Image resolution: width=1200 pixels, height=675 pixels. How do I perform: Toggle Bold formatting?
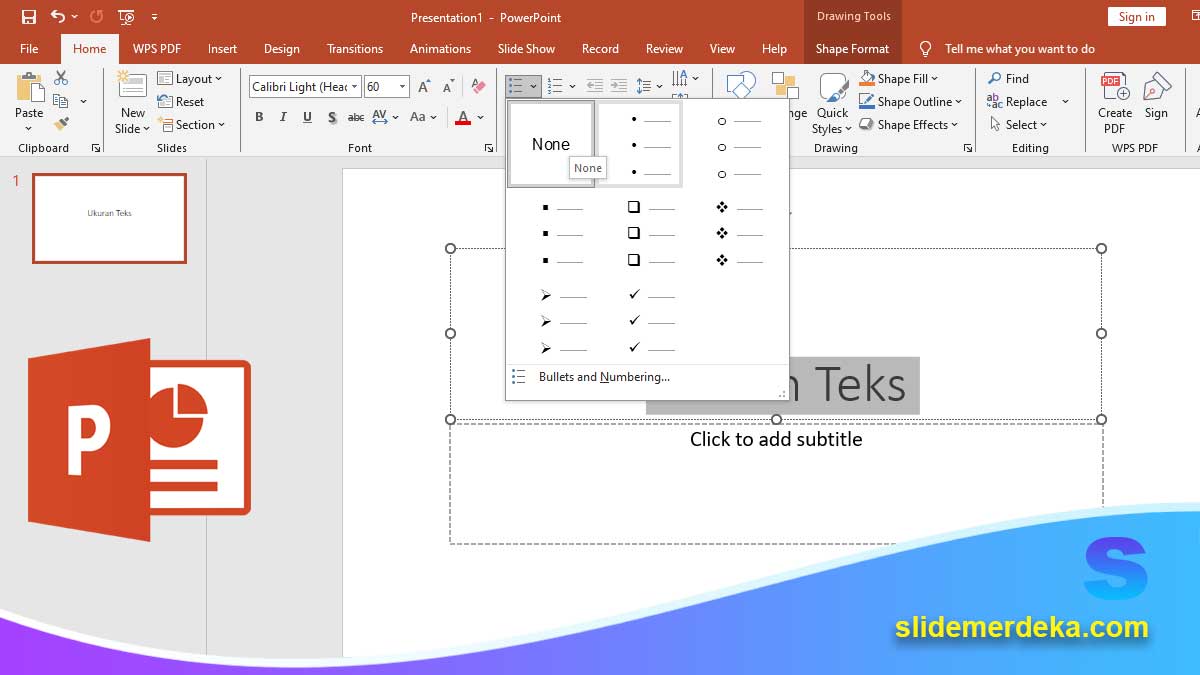[259, 117]
